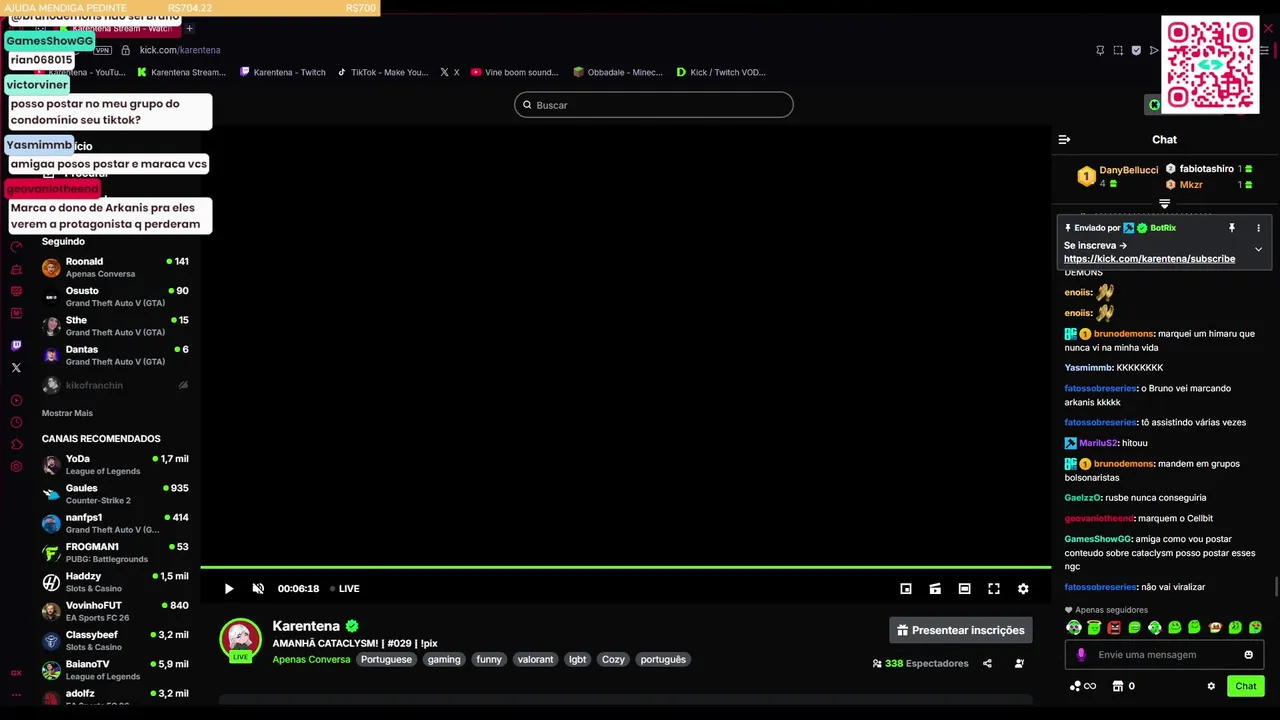
Task: Click the pin icon on the pinned message
Action: coord(1232,228)
